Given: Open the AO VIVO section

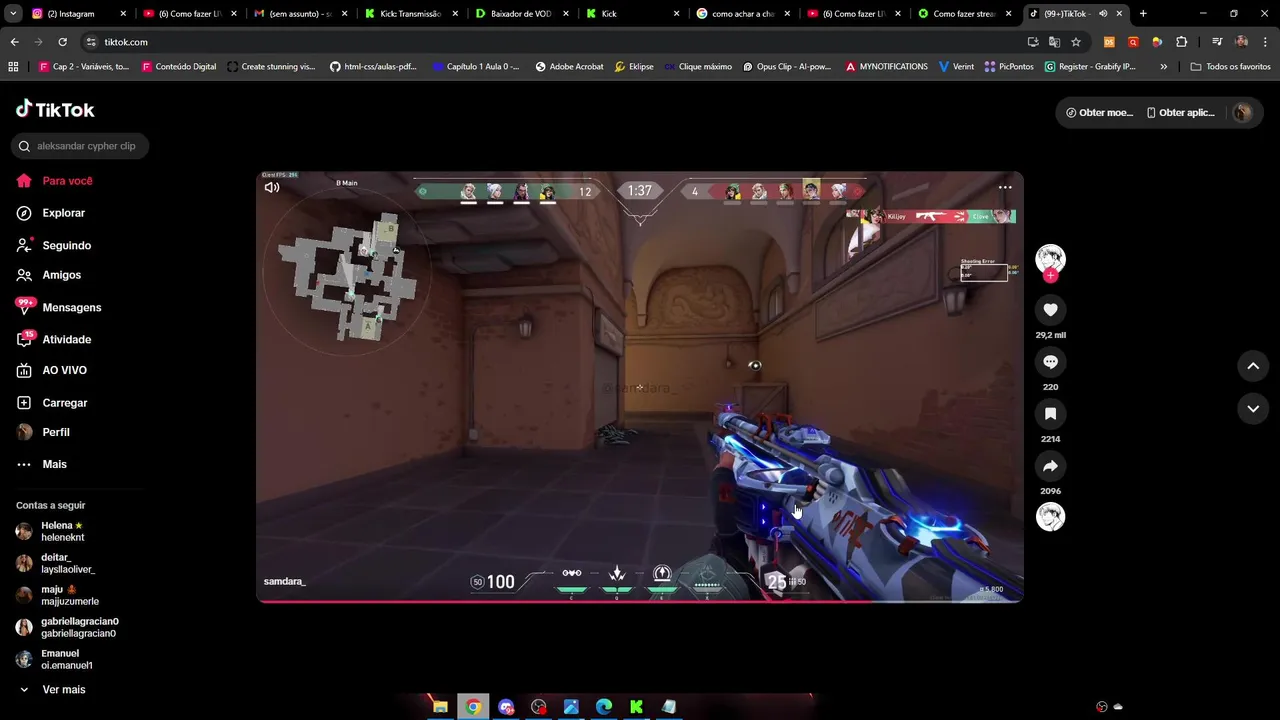Looking at the screenshot, I should 52,370.
